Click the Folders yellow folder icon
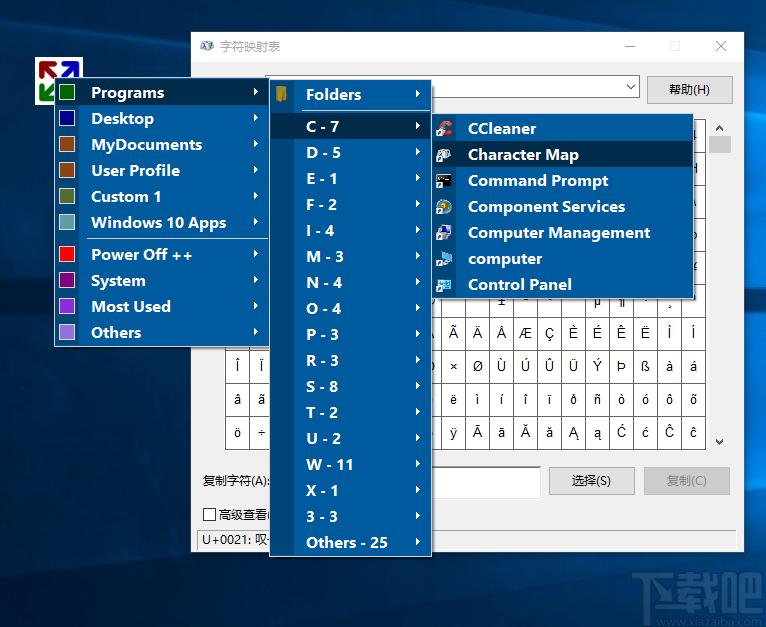 coord(281,94)
